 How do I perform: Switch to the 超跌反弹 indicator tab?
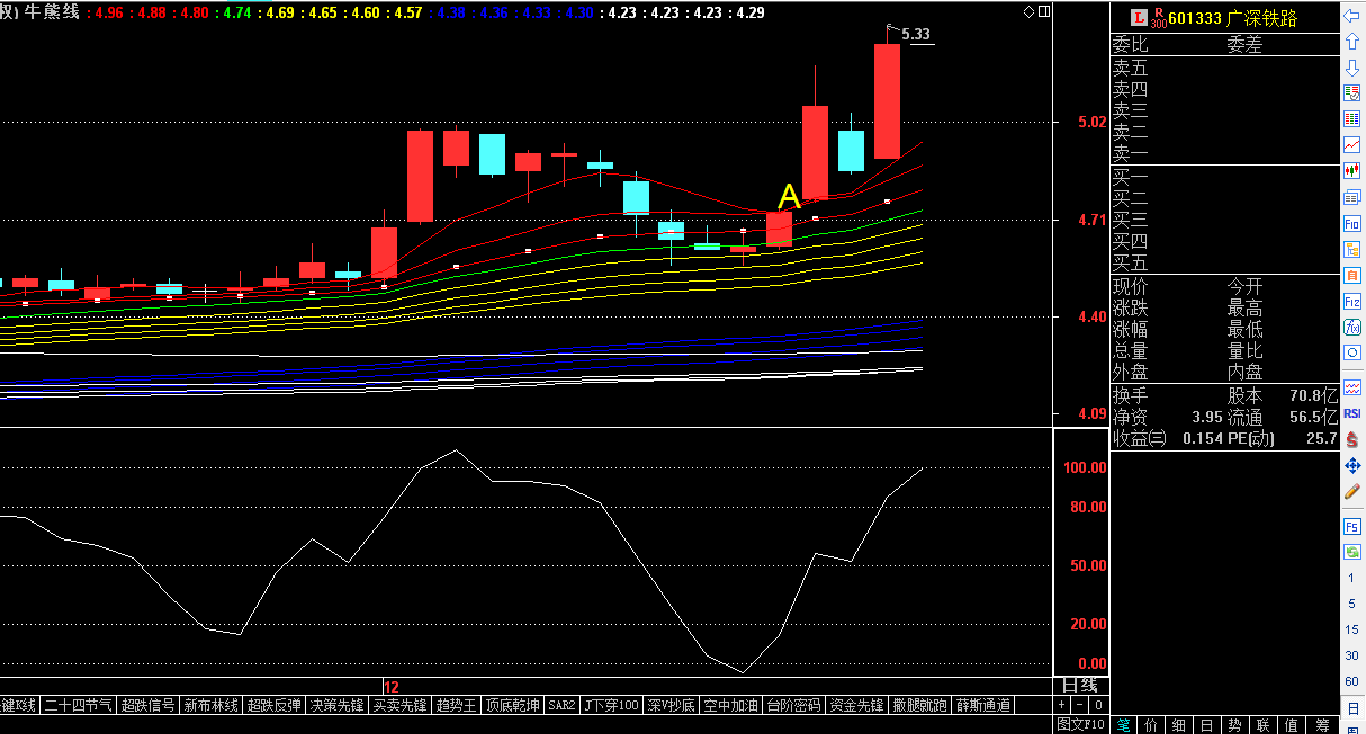point(274,705)
